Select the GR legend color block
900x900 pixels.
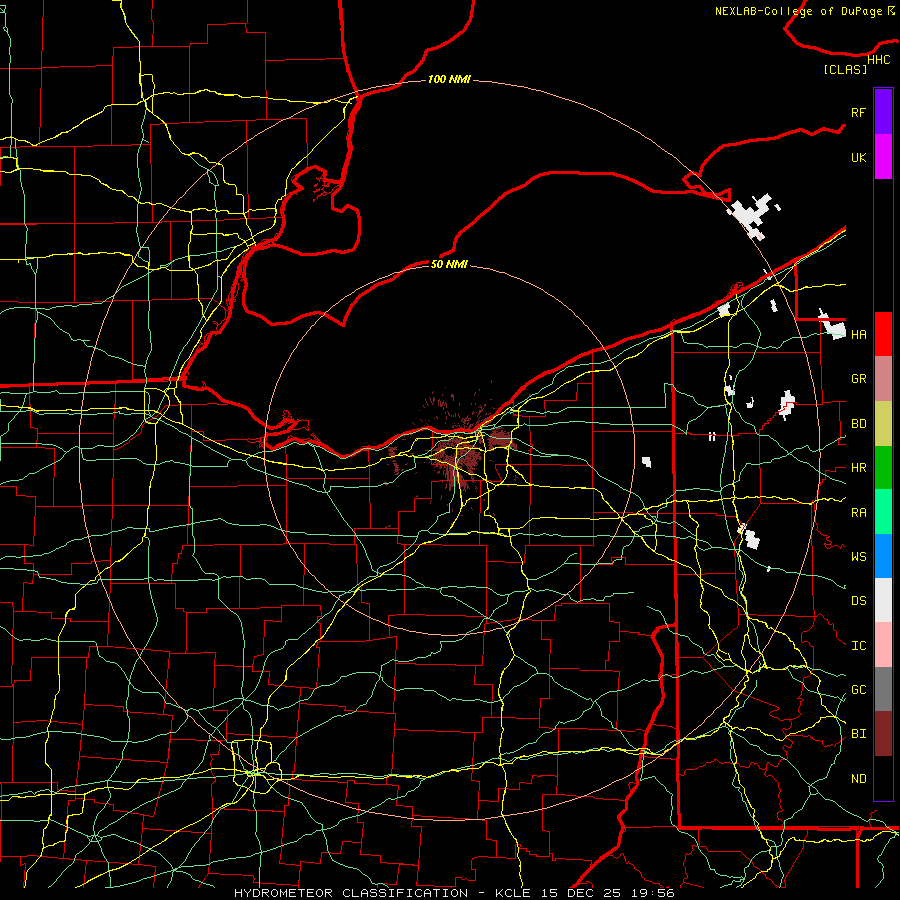(x=883, y=379)
